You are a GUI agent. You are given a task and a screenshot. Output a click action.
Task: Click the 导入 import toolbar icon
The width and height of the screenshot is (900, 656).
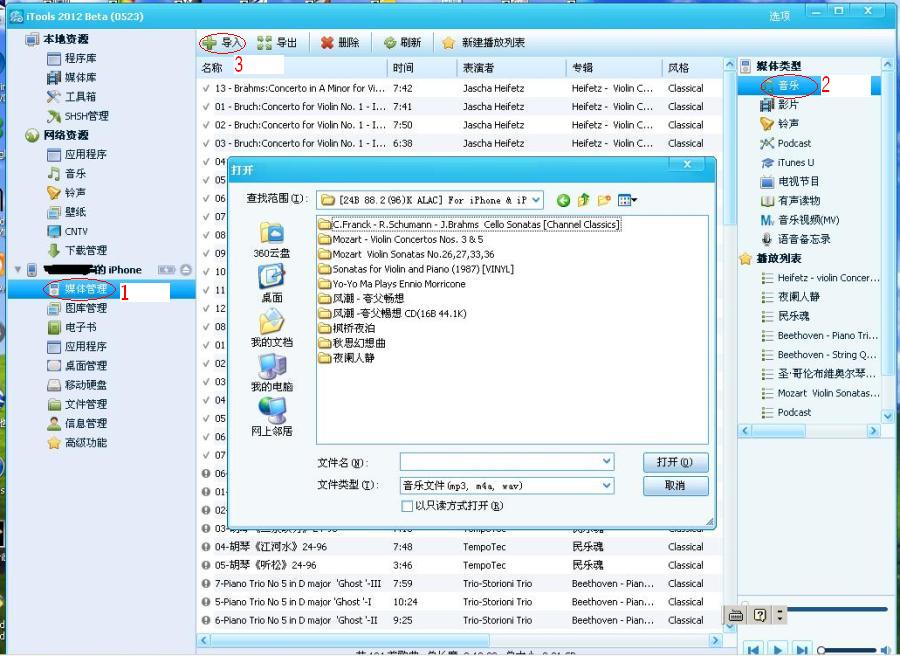click(x=210, y=42)
